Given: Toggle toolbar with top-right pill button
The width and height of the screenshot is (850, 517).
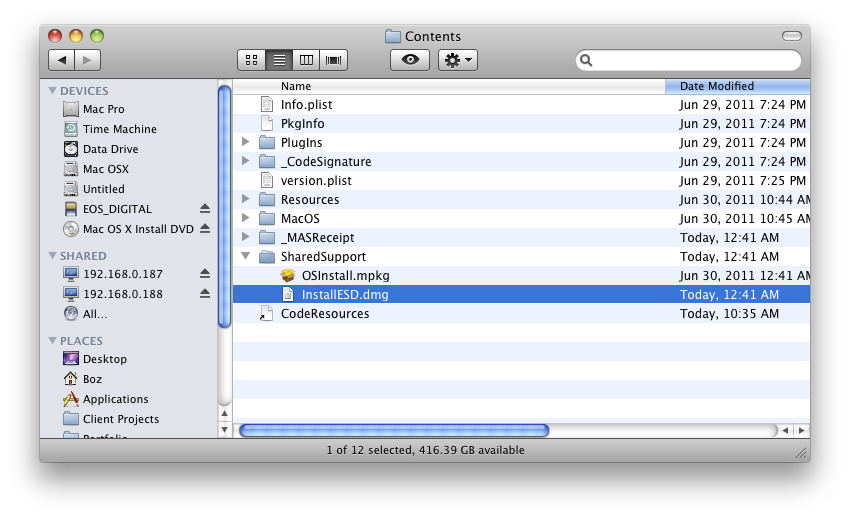Looking at the screenshot, I should [x=791, y=36].
